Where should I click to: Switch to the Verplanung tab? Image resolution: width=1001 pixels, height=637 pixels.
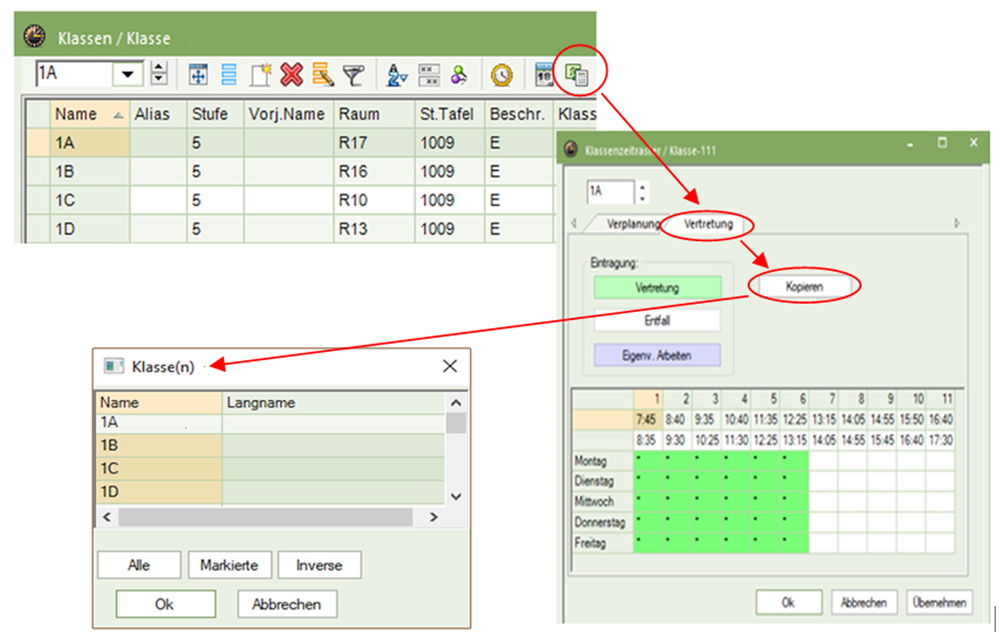pos(632,224)
